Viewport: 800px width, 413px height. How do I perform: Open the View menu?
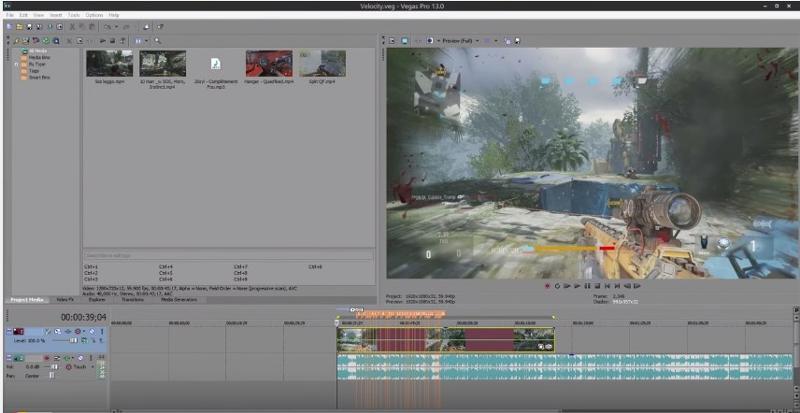pos(38,15)
